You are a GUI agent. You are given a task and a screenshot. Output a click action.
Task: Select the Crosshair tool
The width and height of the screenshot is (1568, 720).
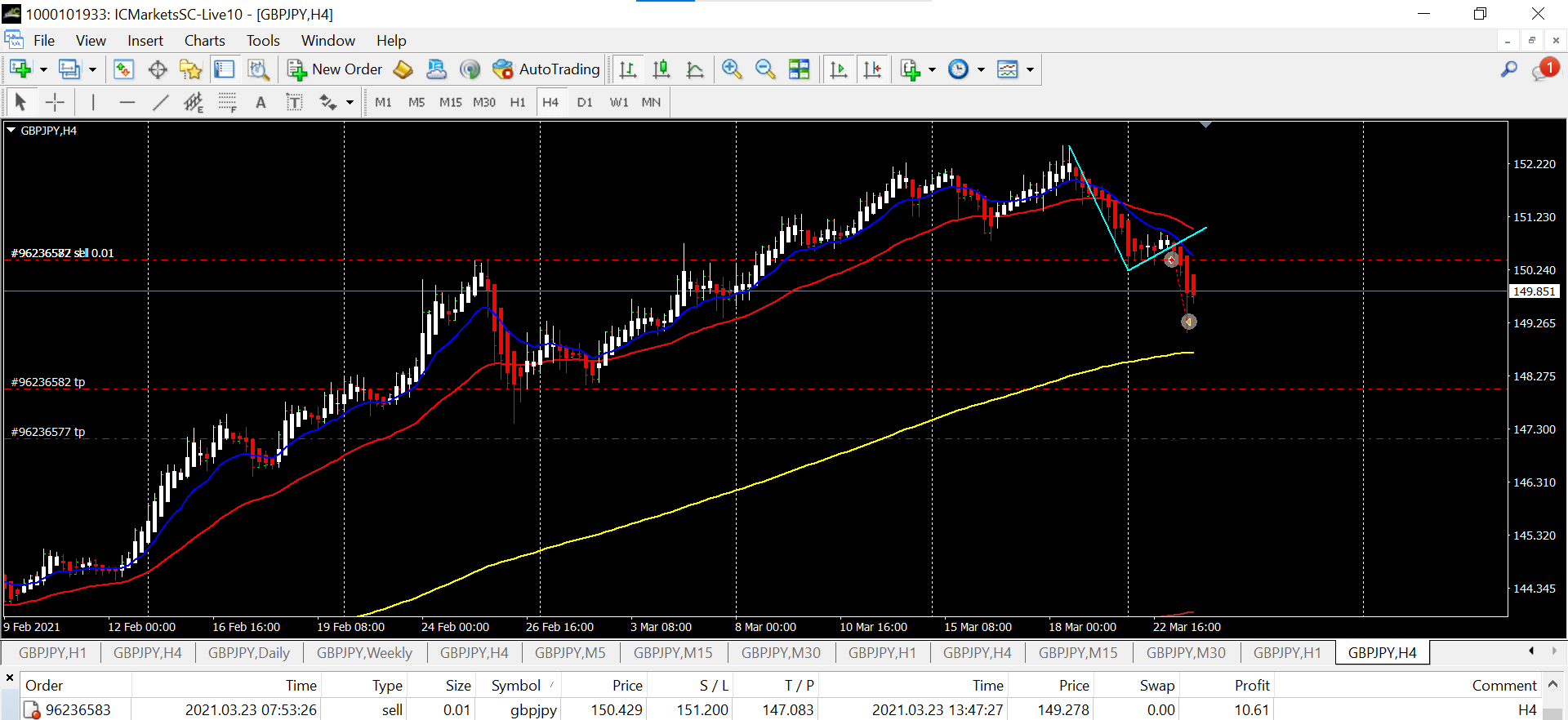point(55,102)
